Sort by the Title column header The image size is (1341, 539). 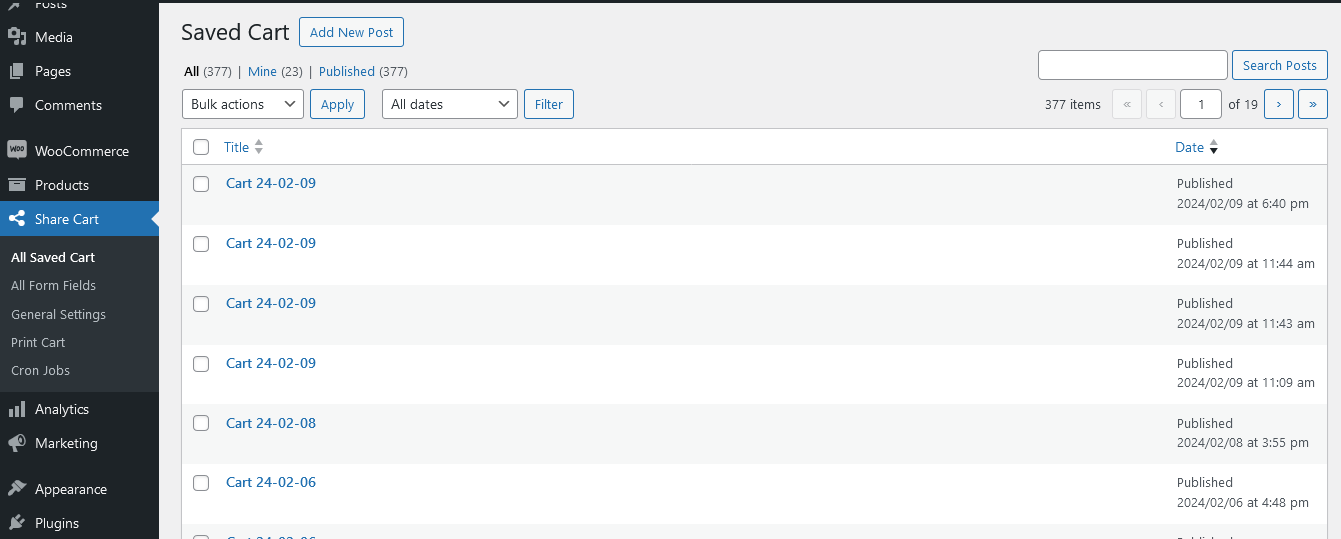tap(236, 147)
